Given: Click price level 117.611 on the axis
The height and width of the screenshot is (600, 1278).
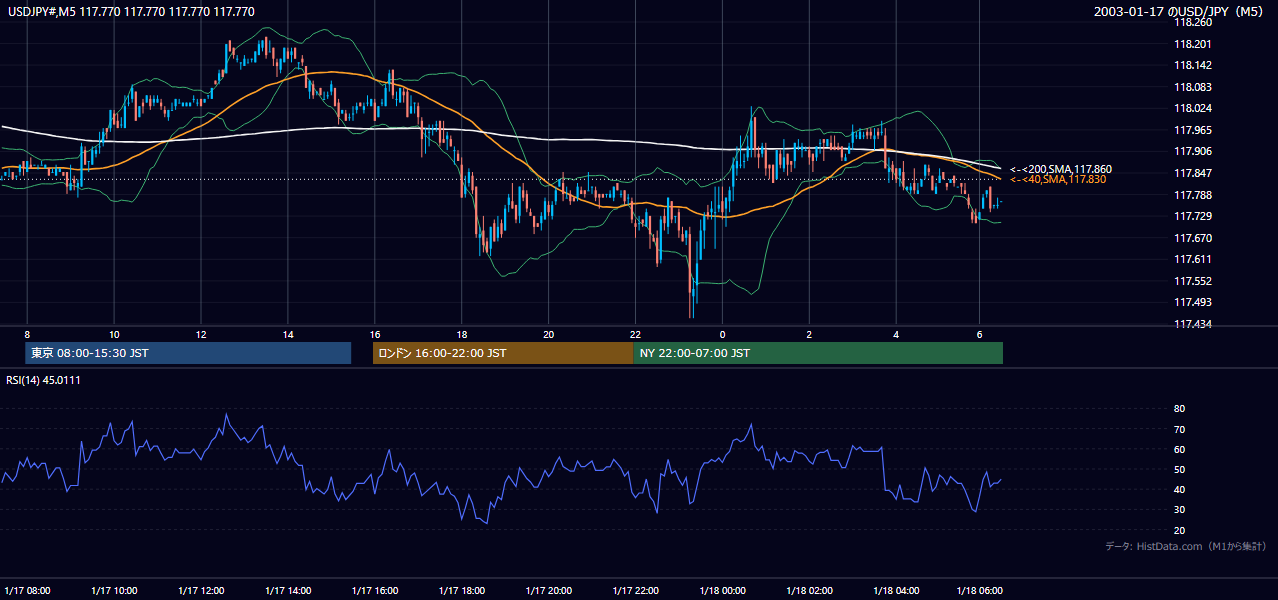Looking at the screenshot, I should click(1192, 259).
